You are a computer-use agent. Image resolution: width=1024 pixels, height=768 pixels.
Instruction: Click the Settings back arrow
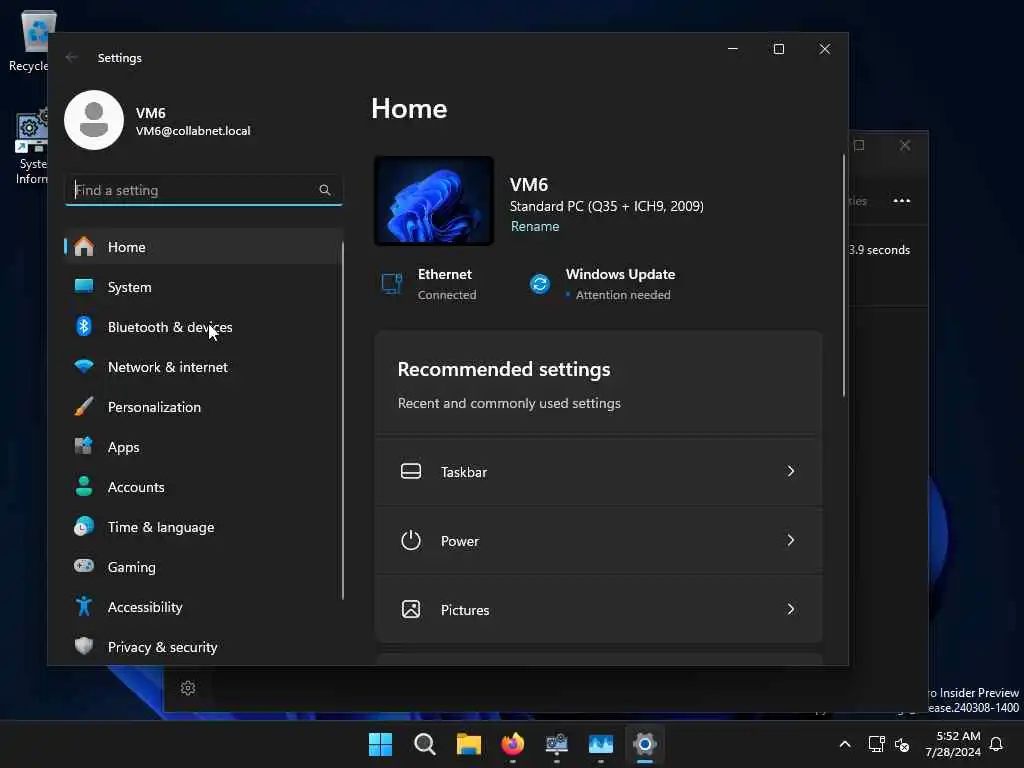tap(71, 57)
